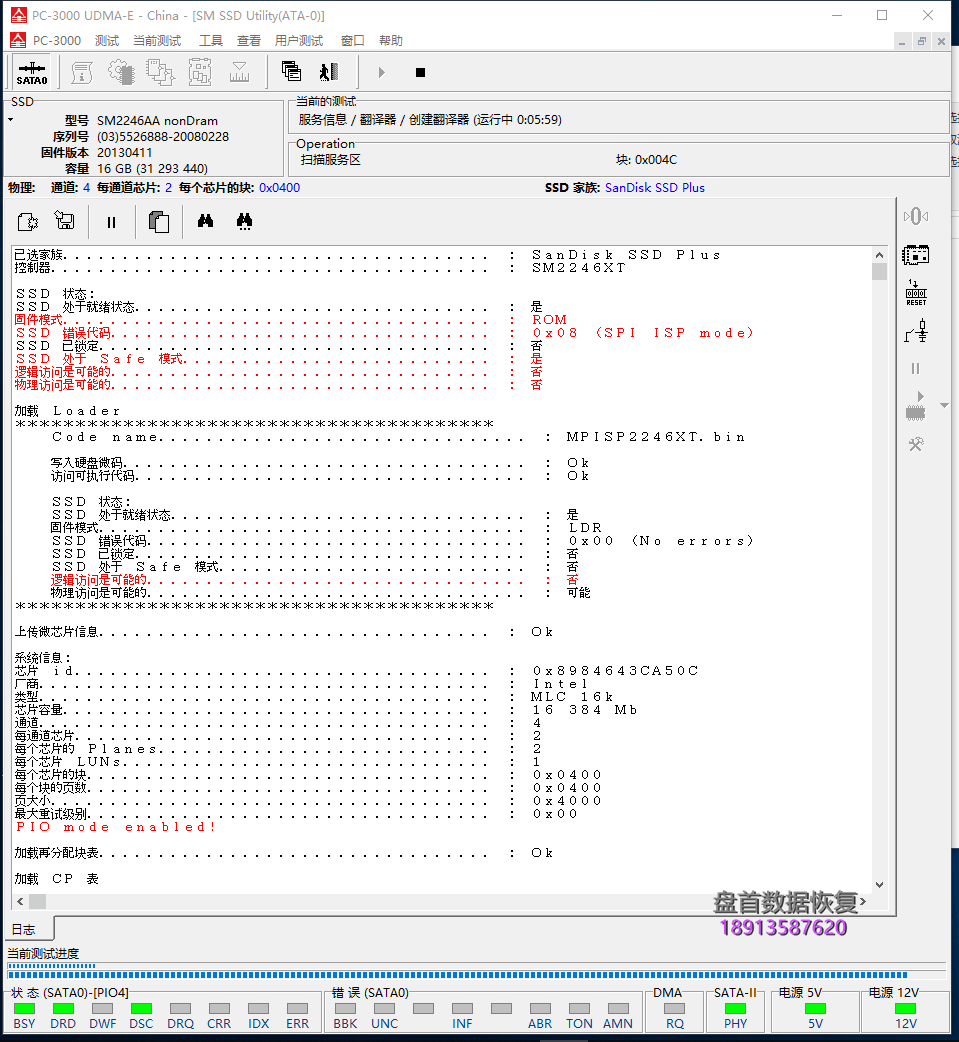Screen dimensions: 959x1042
Task: Open the stacked windows list icon
Action: click(x=291, y=71)
